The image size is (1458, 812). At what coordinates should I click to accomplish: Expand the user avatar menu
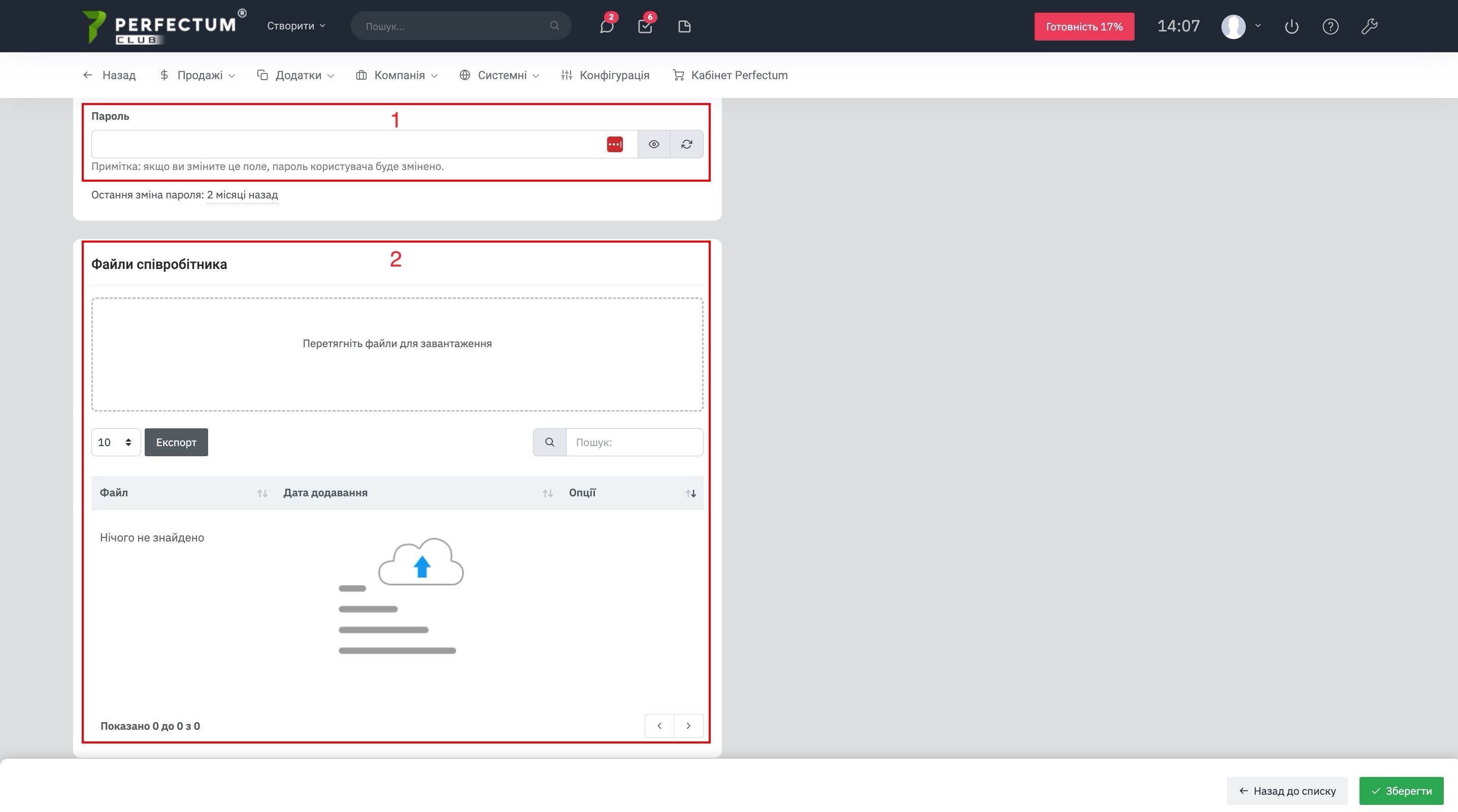click(1241, 26)
